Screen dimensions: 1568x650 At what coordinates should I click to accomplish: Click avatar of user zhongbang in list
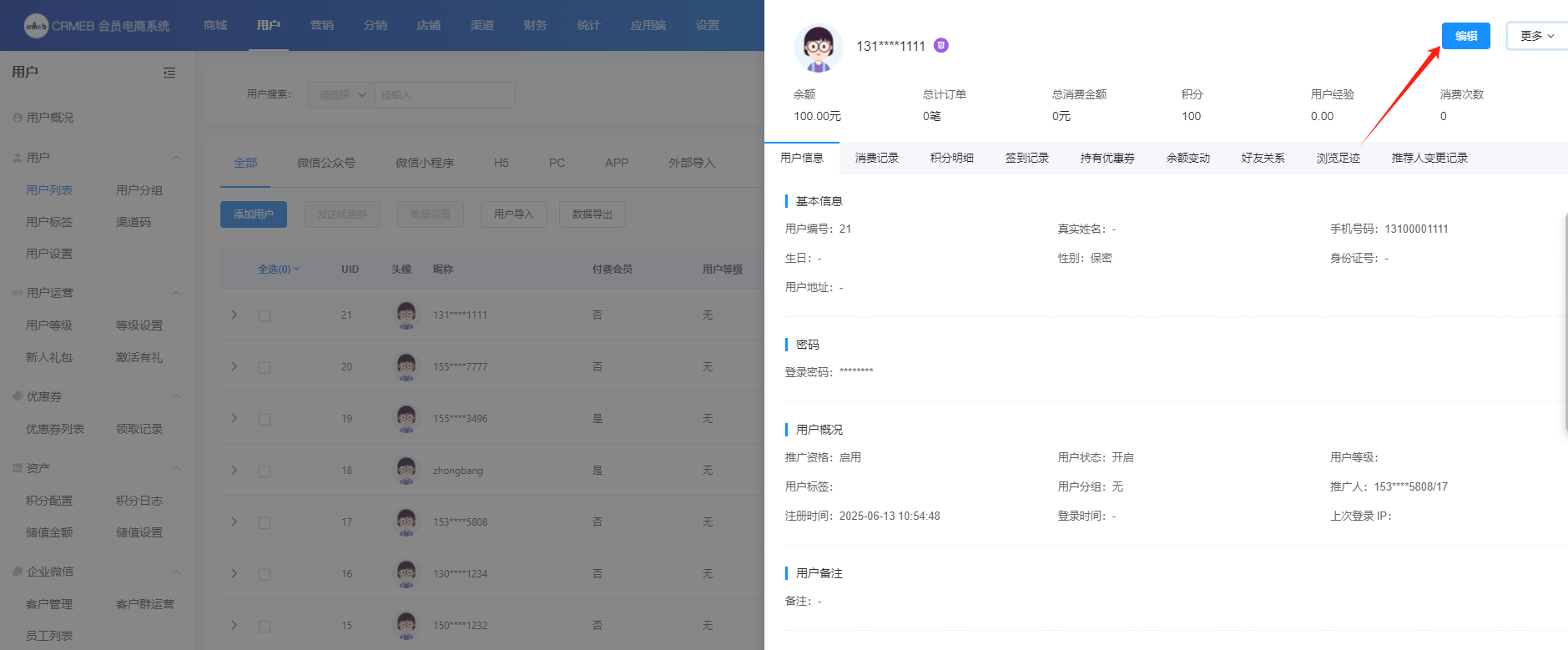tap(406, 471)
